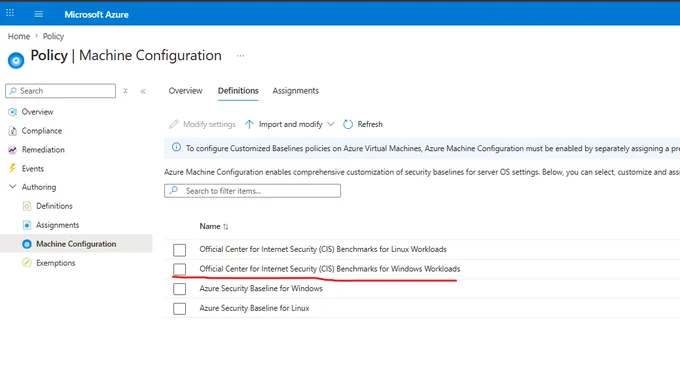The height and width of the screenshot is (367, 680).
Task: Check CIS Benchmarks for Windows Workloads box
Action: click(x=180, y=269)
